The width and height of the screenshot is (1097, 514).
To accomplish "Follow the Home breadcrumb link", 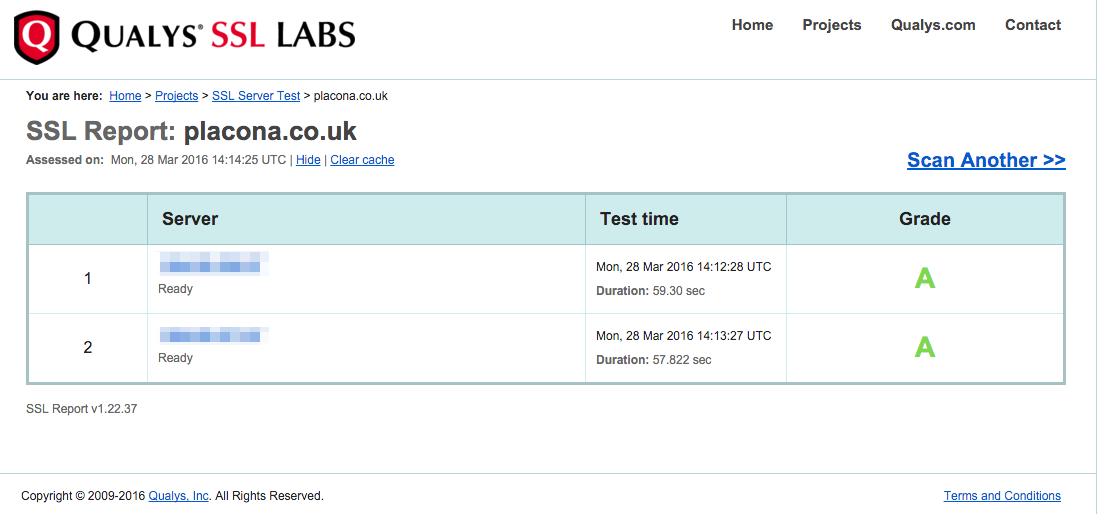I will coord(125,96).
